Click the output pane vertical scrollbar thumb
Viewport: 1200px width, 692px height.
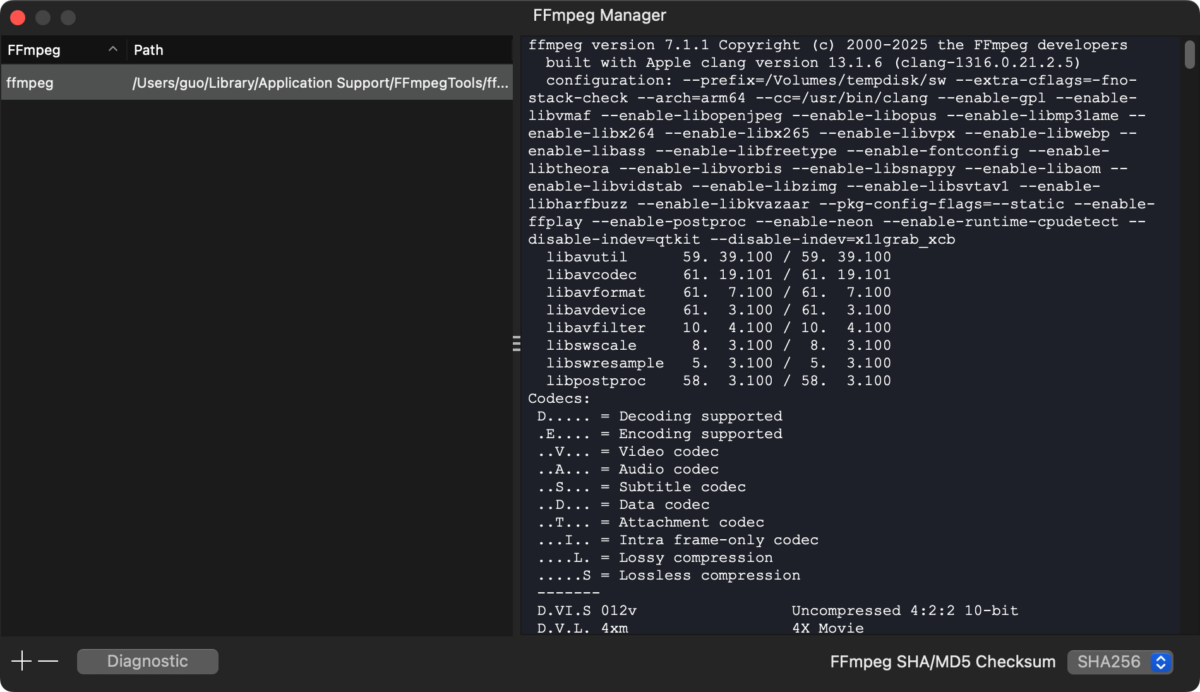pyautogui.click(x=1190, y=55)
